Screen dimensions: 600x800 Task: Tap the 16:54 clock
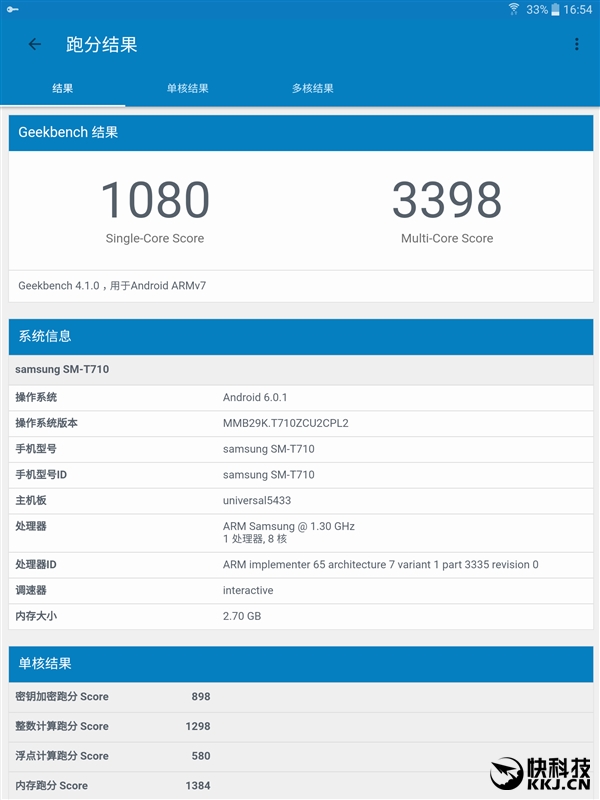[x=578, y=10]
